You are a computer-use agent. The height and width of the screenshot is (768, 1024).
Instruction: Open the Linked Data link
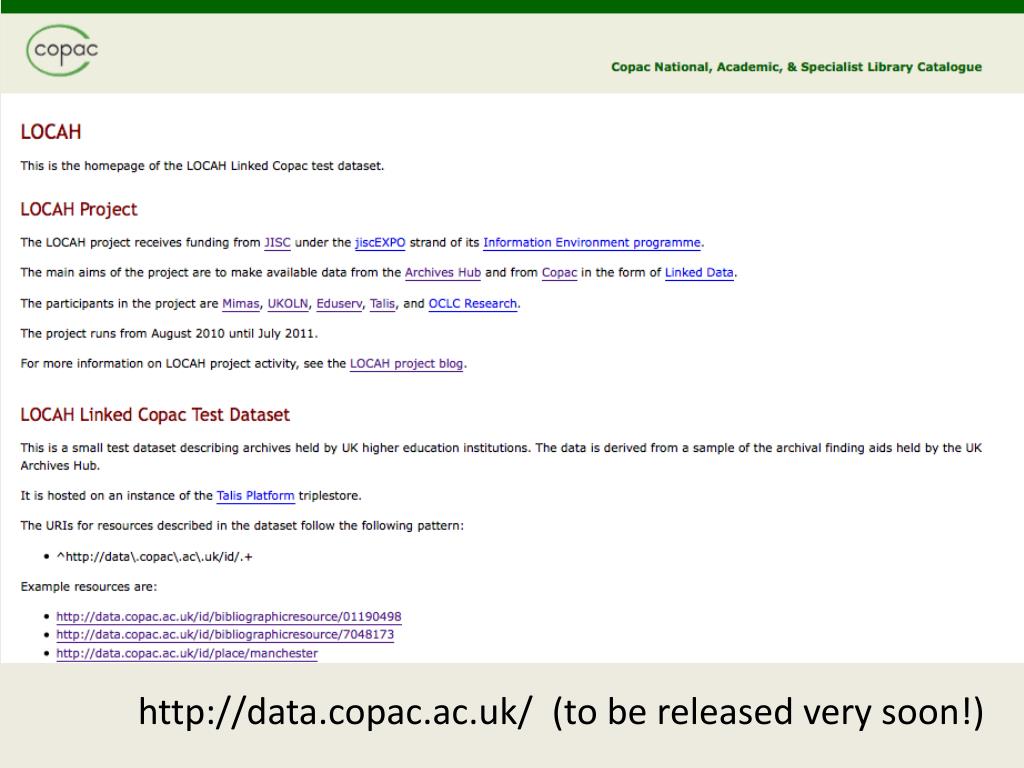click(699, 273)
